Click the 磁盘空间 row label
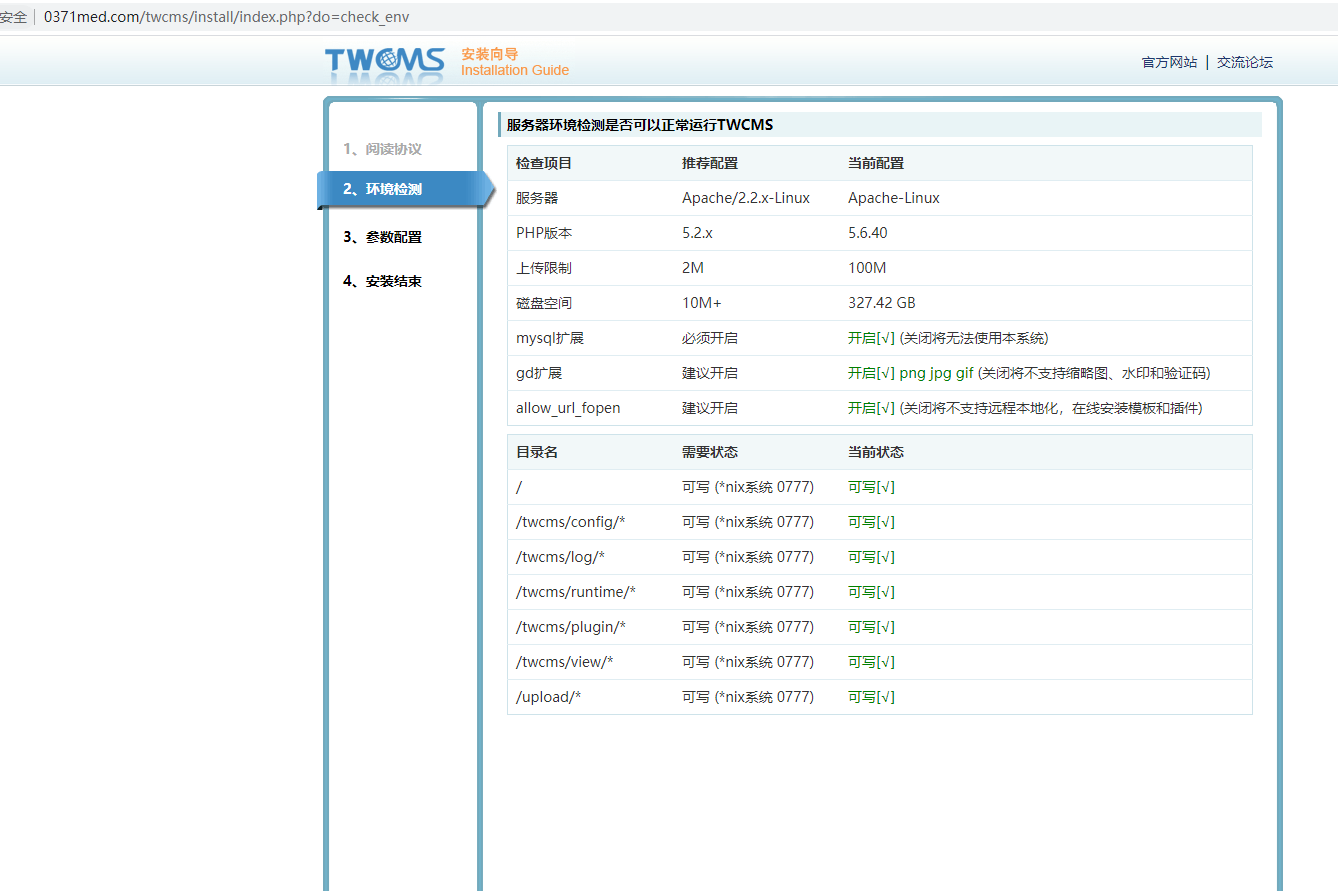 544,303
